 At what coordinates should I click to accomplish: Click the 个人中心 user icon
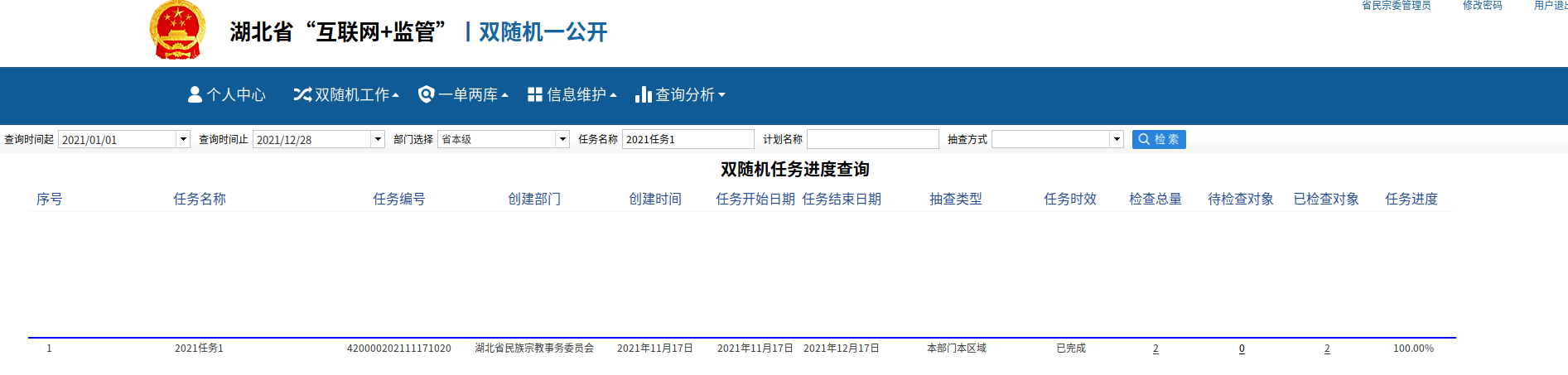tap(195, 94)
